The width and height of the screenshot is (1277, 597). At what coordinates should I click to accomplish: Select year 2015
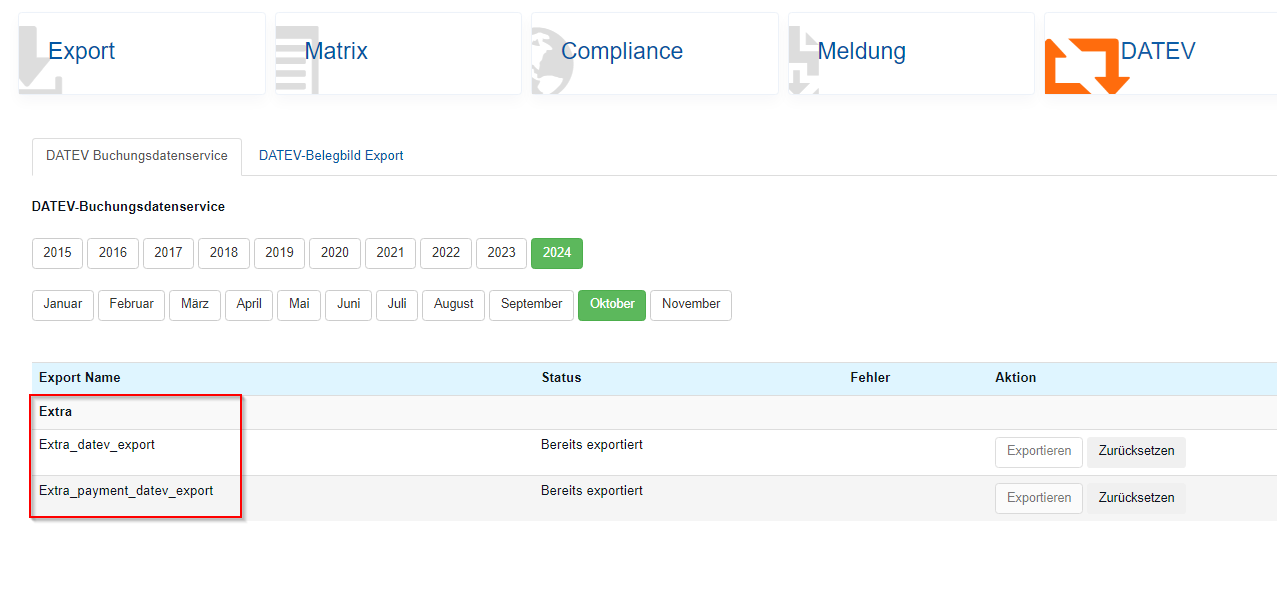[57, 253]
